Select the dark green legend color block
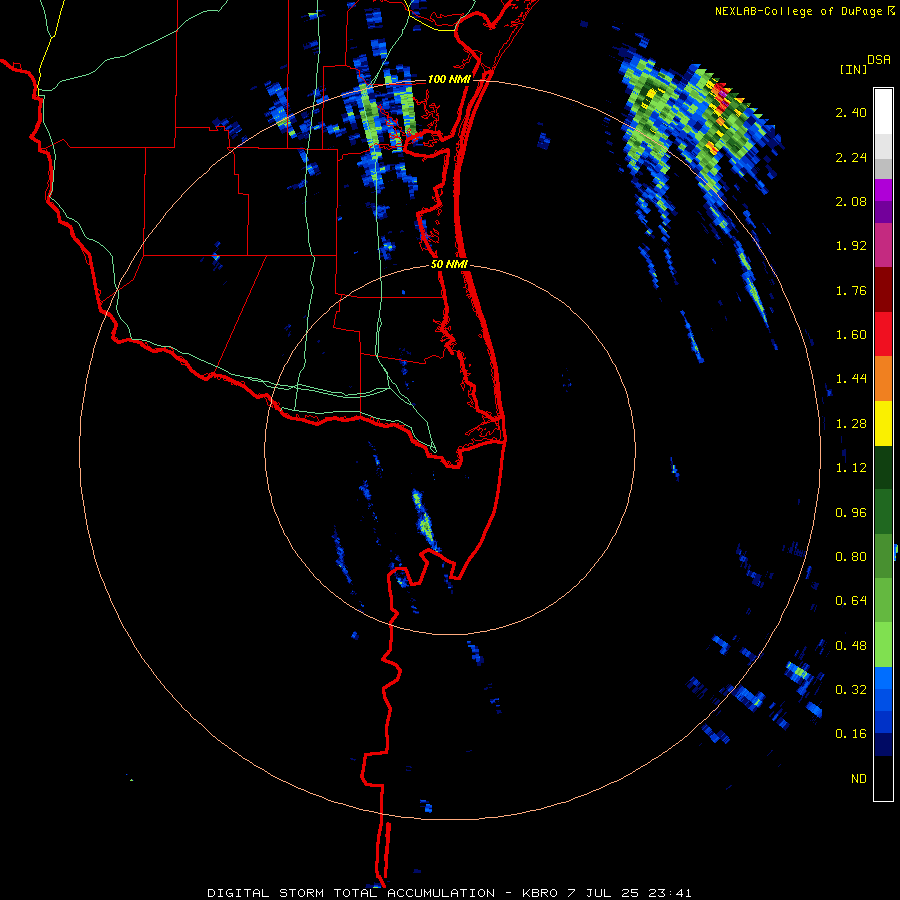900x900 pixels. 883,467
